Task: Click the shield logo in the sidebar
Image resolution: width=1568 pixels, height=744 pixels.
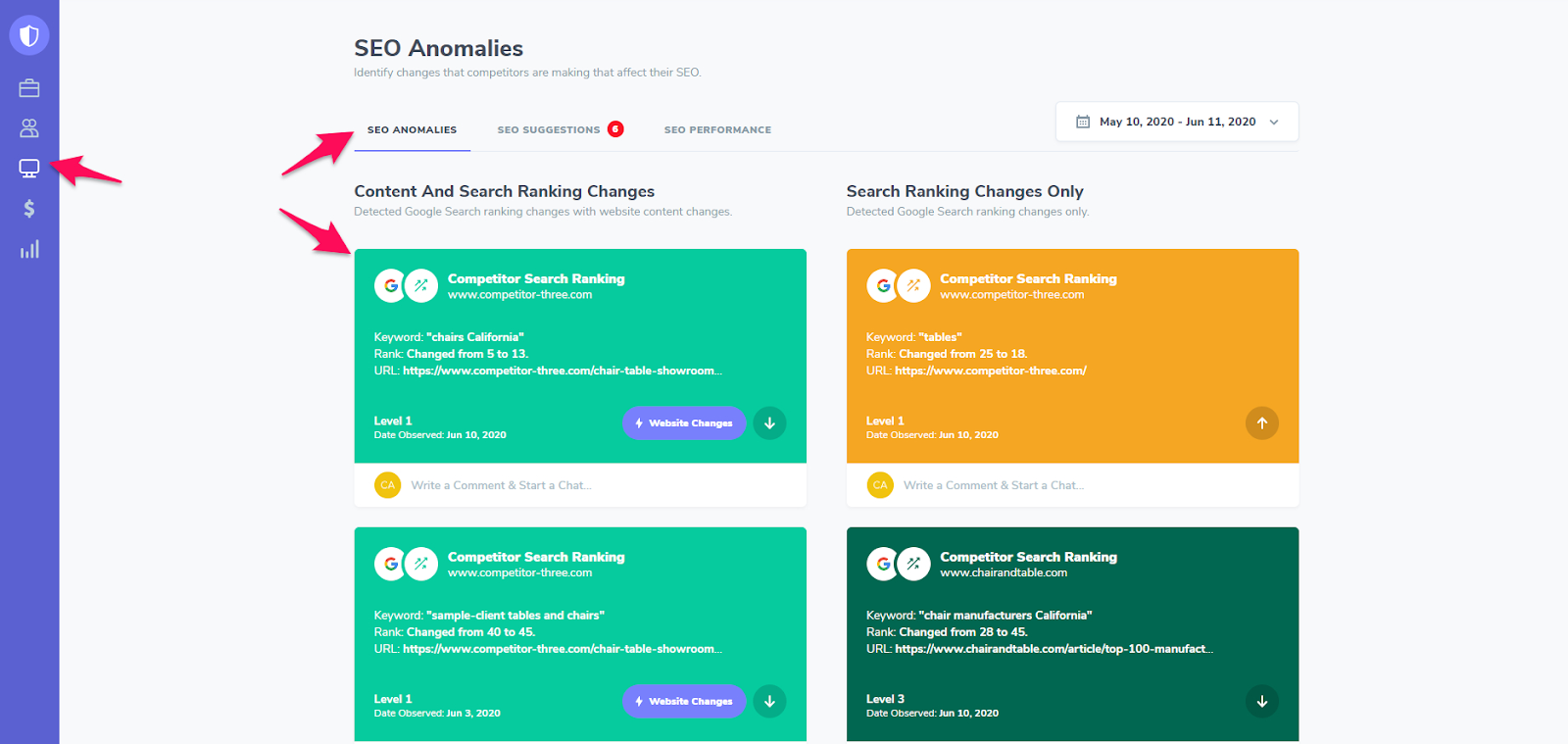Action: click(x=29, y=36)
